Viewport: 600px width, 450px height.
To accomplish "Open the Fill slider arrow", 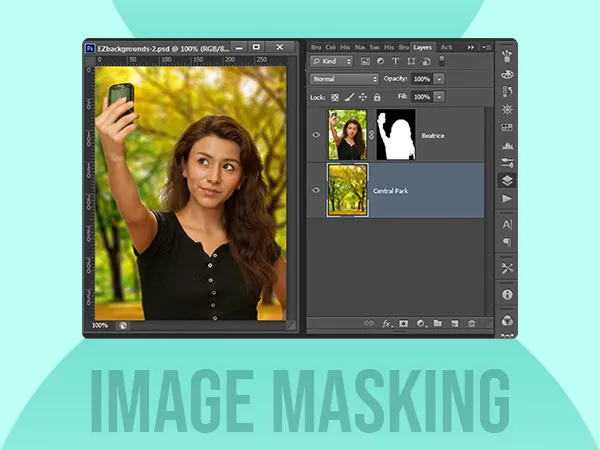I will [x=439, y=97].
